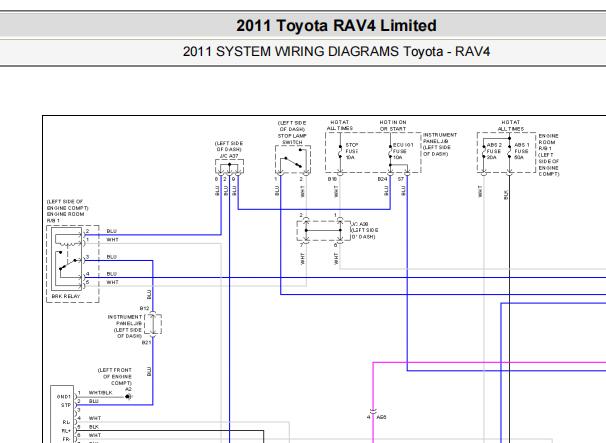Click the 'B21' connector pin label
606x443 pixels.
tap(146, 342)
